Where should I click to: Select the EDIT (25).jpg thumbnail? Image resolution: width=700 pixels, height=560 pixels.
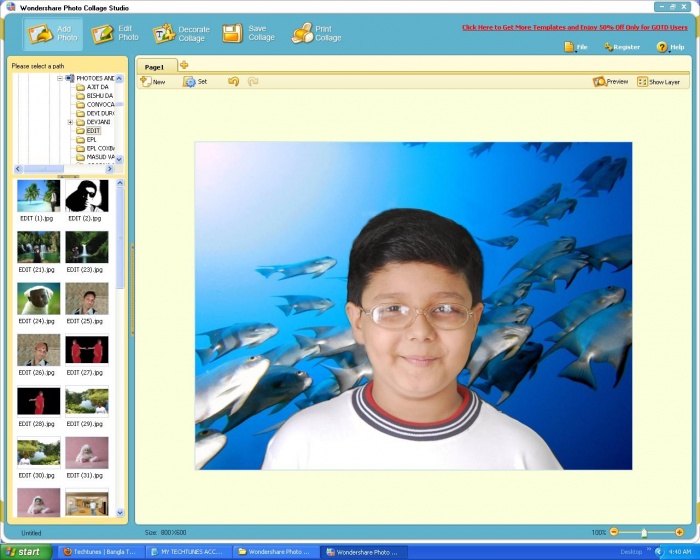87,298
